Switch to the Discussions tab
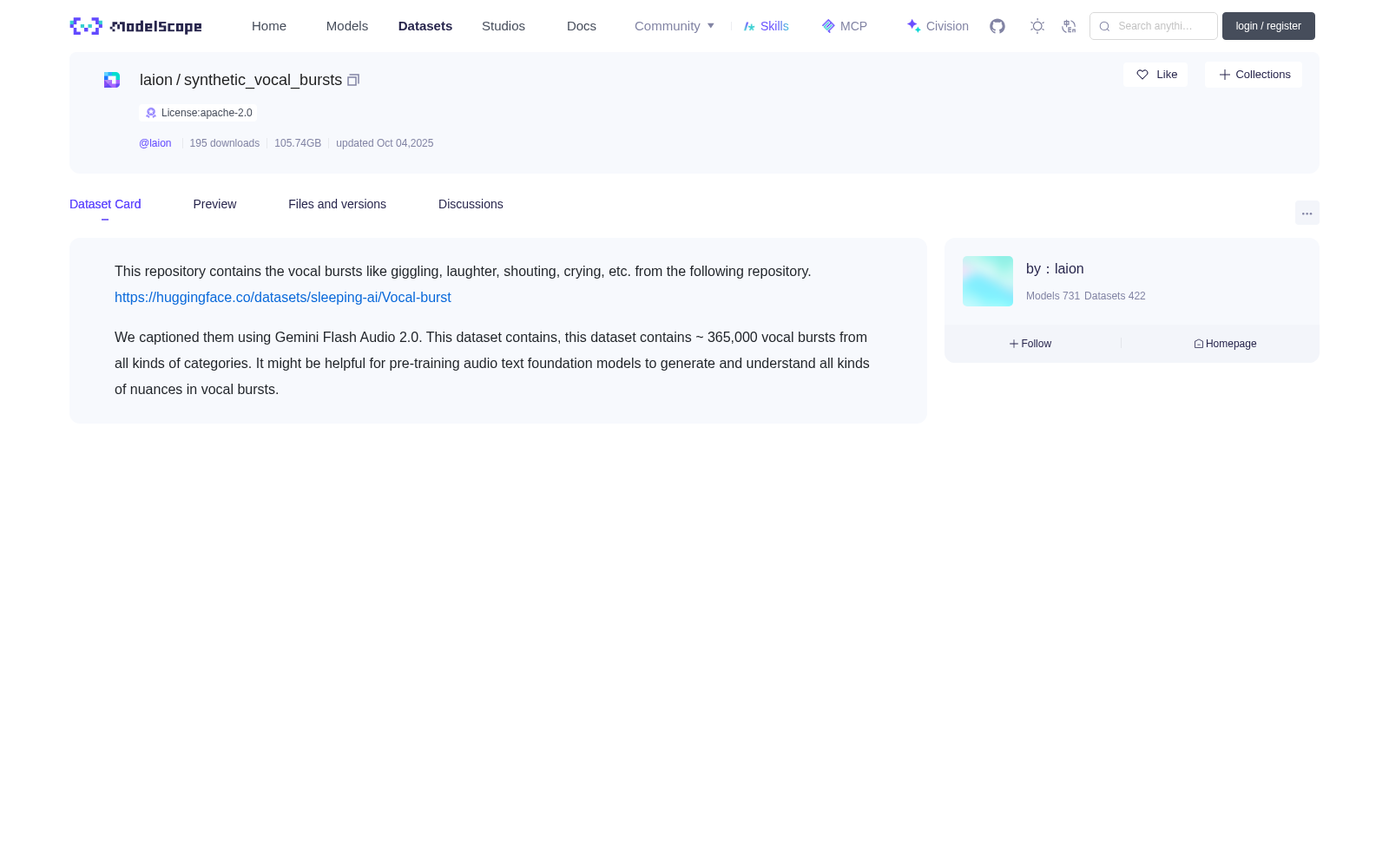 [x=471, y=204]
